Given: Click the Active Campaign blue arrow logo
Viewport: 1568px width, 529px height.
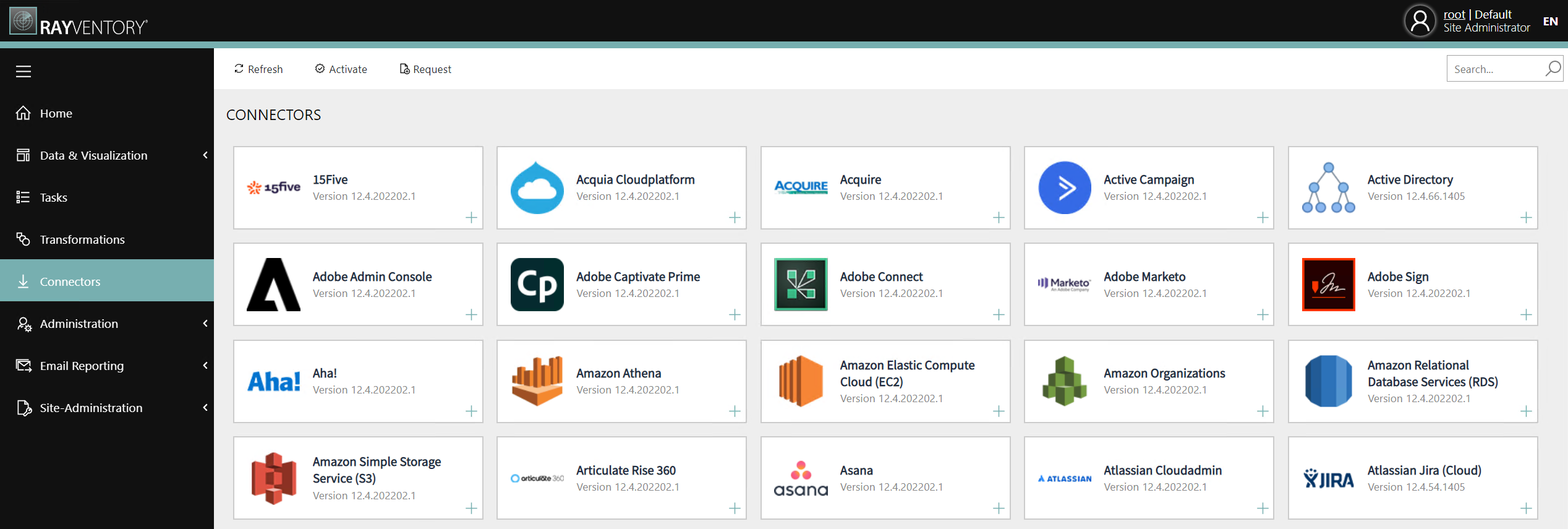Looking at the screenshot, I should pyautogui.click(x=1065, y=187).
